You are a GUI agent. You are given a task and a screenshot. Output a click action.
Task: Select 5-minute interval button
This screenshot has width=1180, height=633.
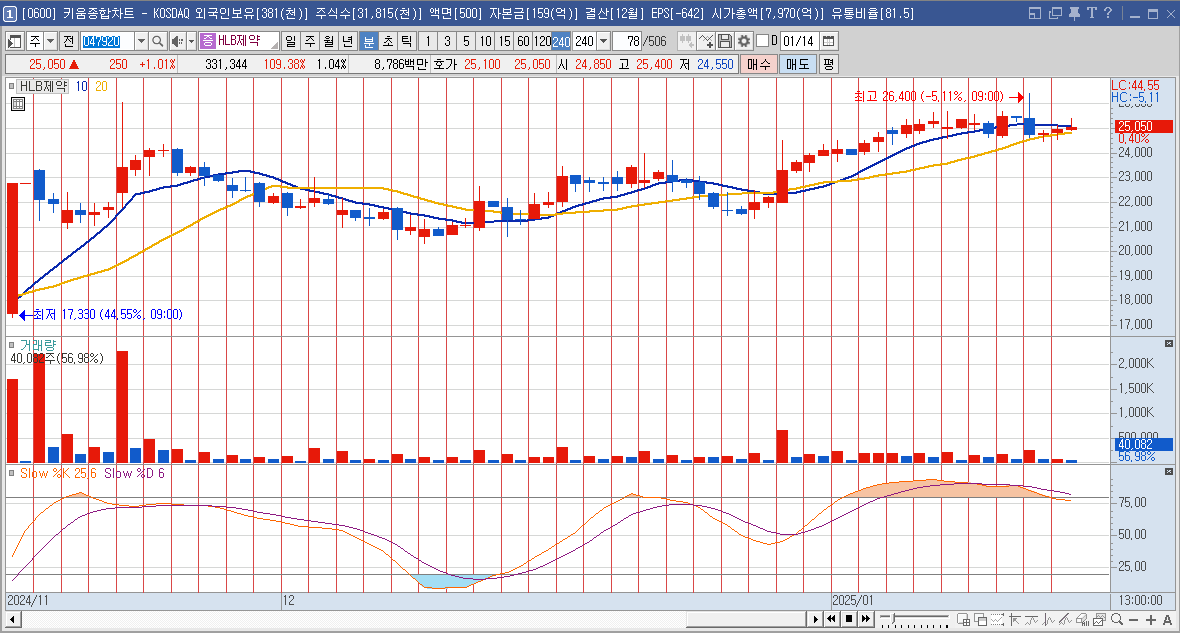[x=466, y=41]
